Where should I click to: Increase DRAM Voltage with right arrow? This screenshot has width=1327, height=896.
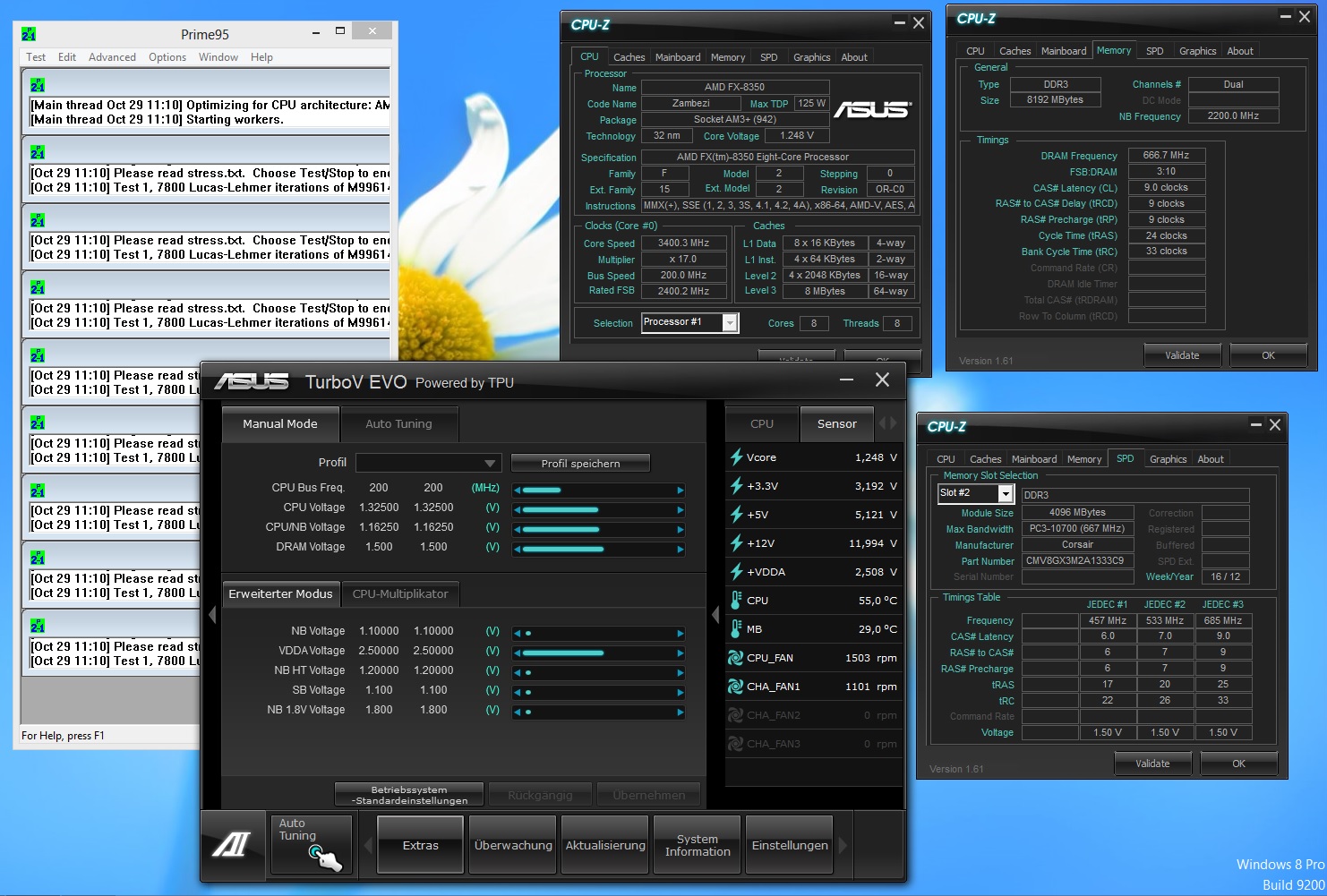pos(681,549)
